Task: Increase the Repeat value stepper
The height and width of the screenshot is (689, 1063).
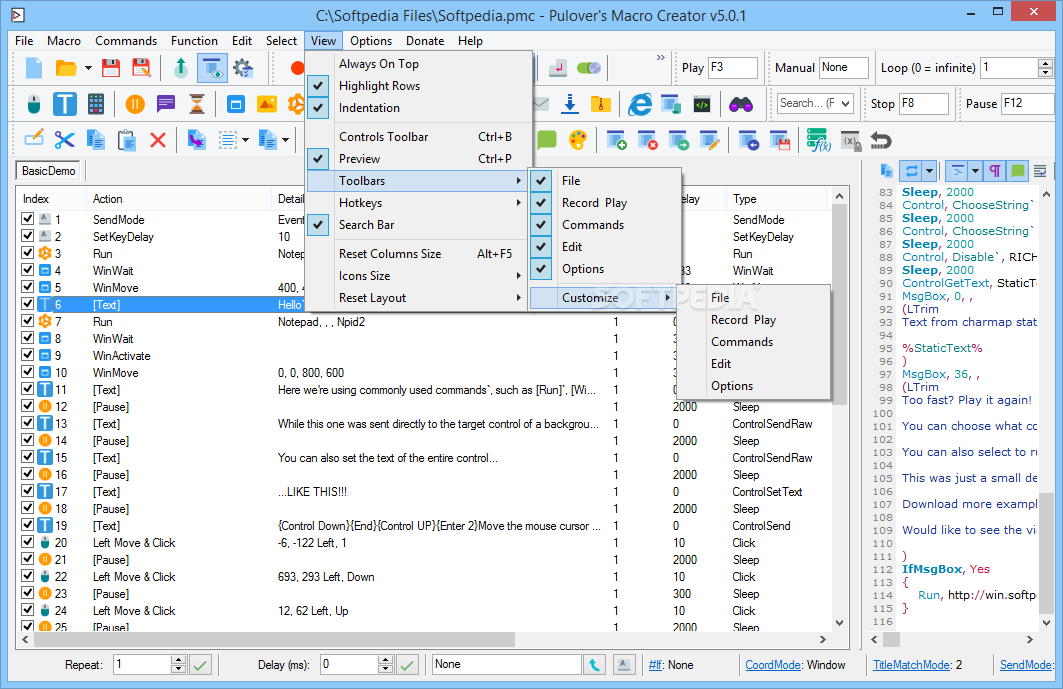Action: tap(178, 660)
